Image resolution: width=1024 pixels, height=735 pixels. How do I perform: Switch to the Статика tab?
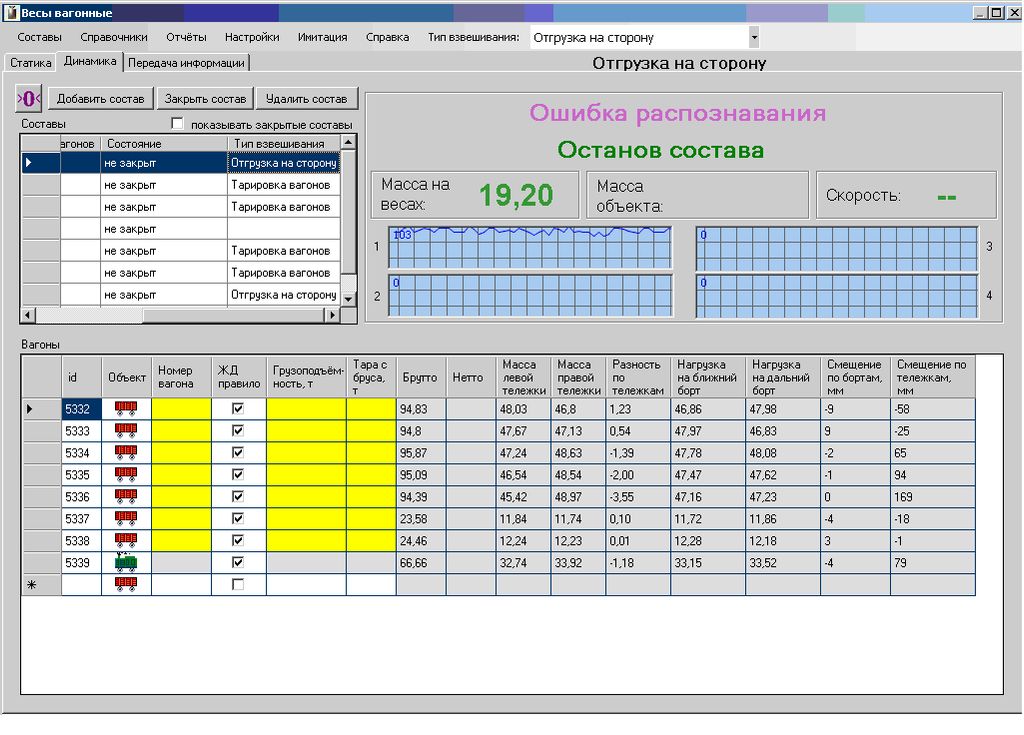pos(31,62)
